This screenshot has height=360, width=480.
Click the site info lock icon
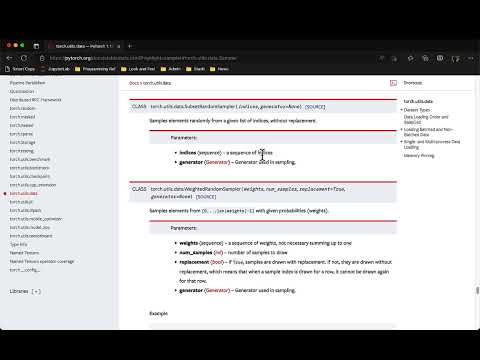click(42, 58)
